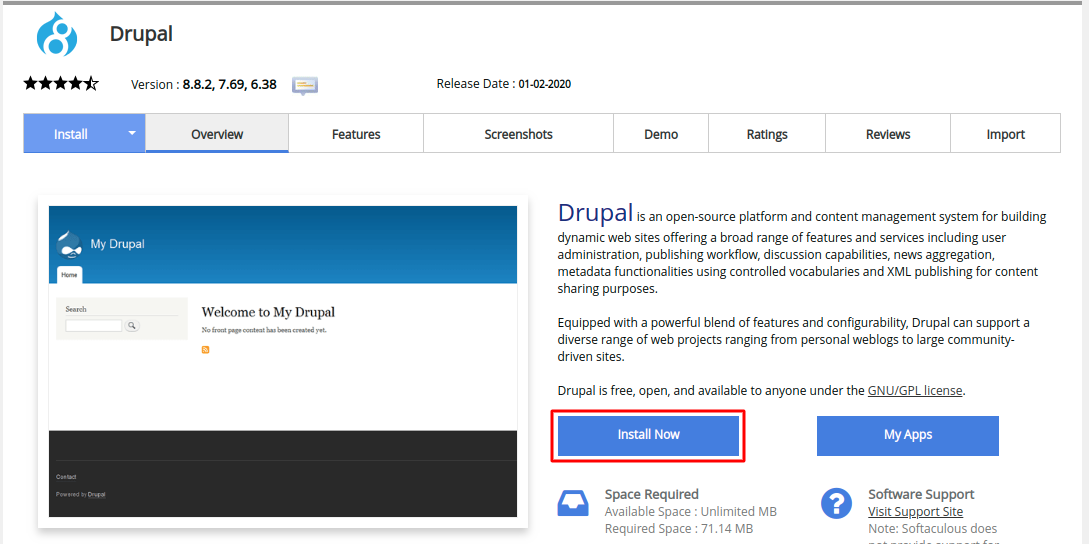Click the large blue 'Drupal' description heading

595,213
